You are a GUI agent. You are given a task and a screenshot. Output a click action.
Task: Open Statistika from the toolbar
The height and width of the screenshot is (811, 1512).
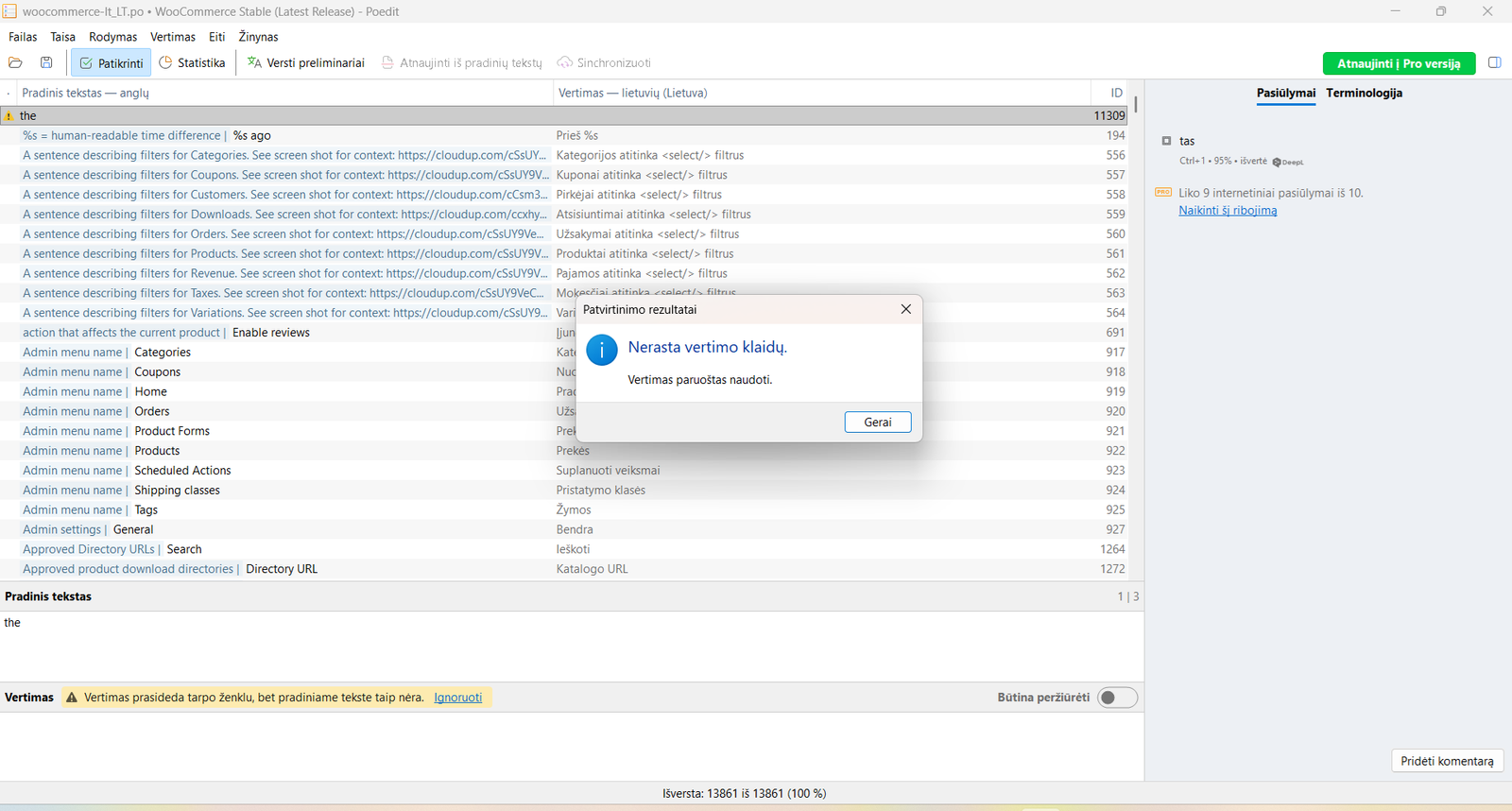(193, 63)
